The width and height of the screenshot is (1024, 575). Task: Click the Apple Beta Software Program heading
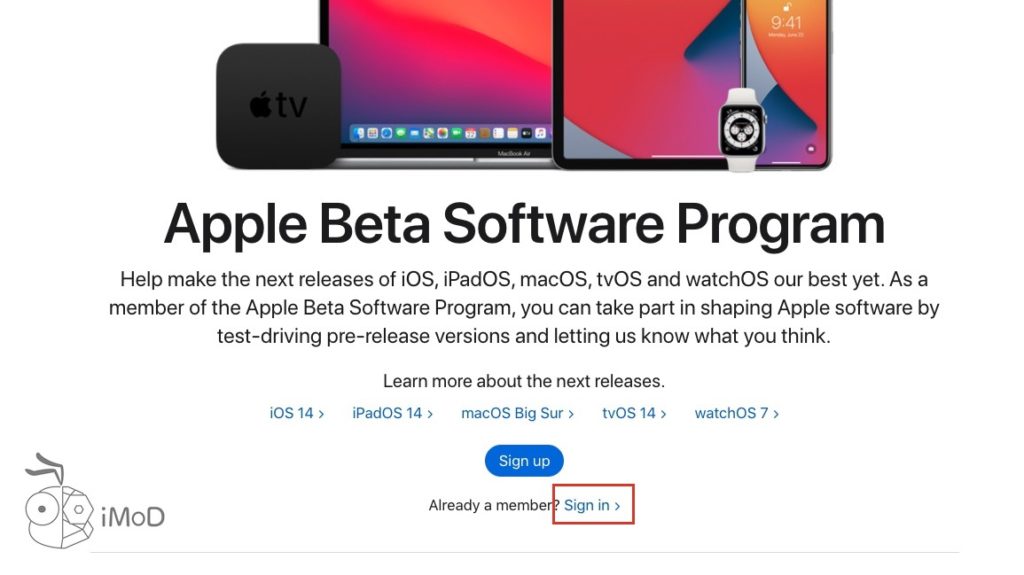[x=524, y=224]
